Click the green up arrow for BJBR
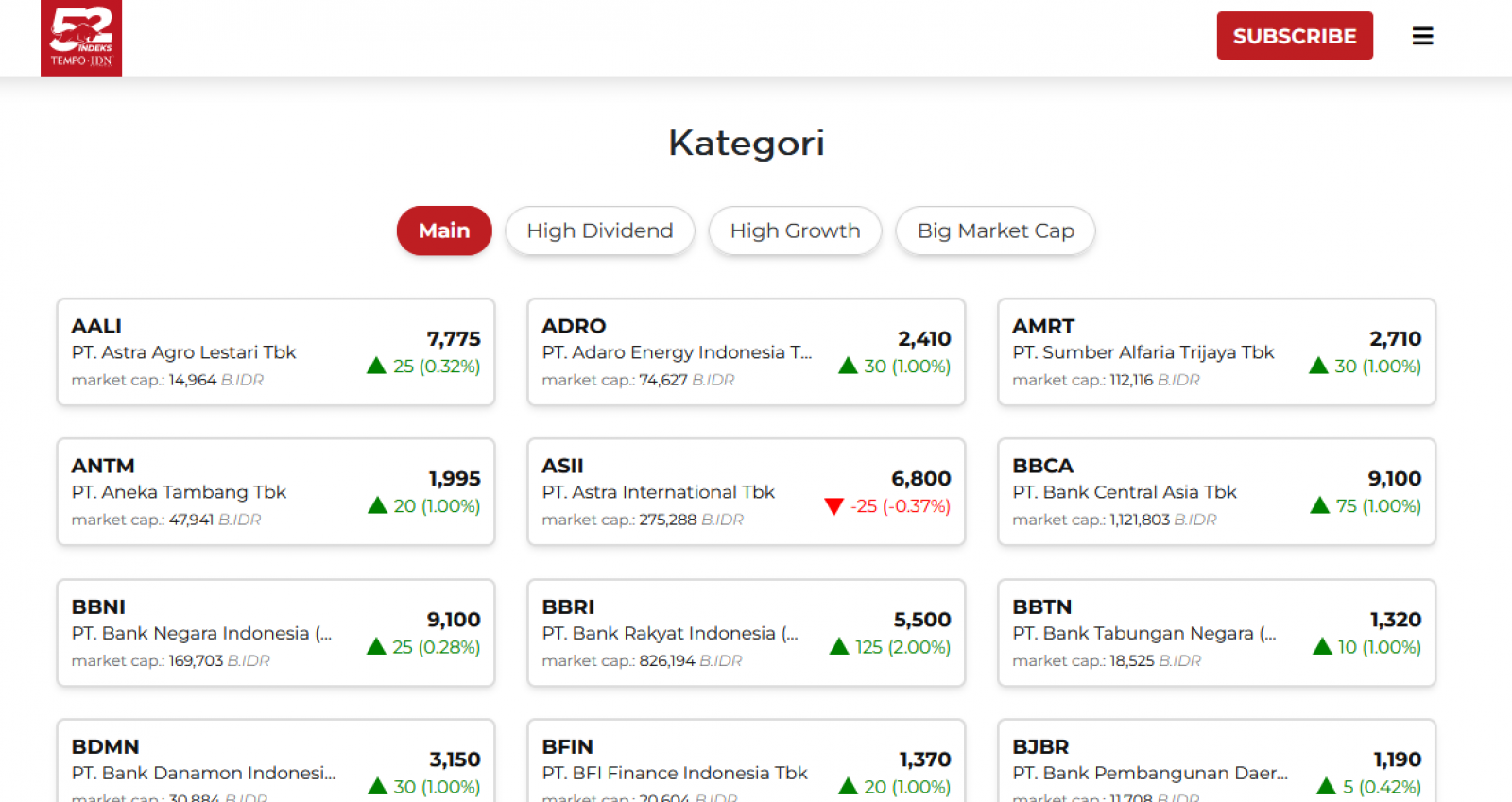Screen dimensions: 1512x802 [x=1326, y=786]
